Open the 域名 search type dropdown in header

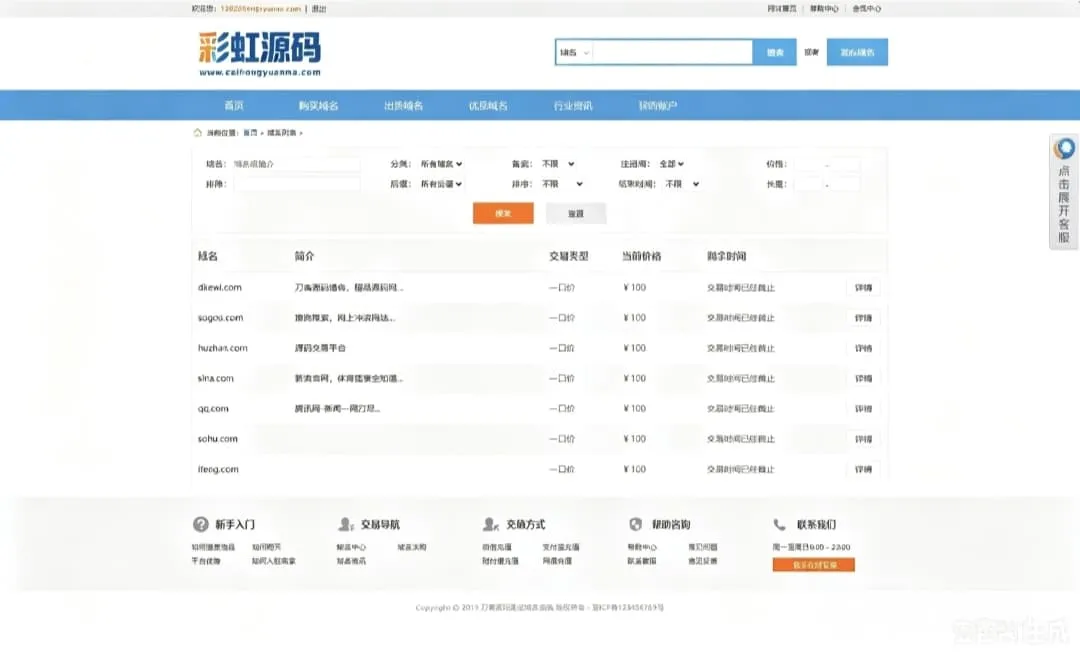pos(574,52)
